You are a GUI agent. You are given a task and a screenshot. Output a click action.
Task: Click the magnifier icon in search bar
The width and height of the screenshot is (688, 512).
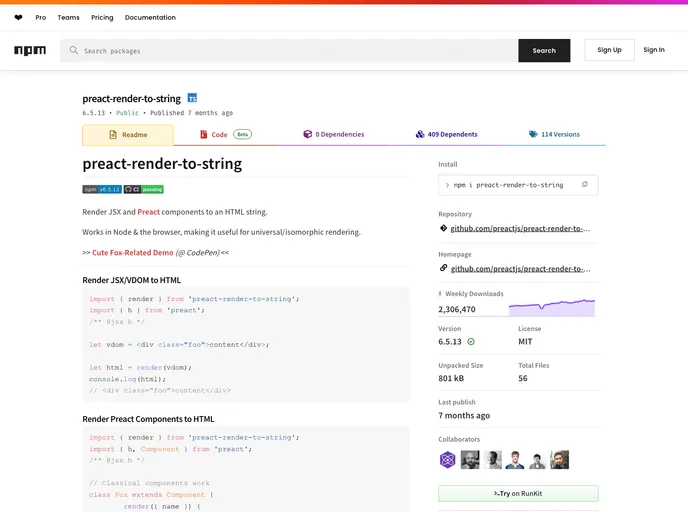74,50
